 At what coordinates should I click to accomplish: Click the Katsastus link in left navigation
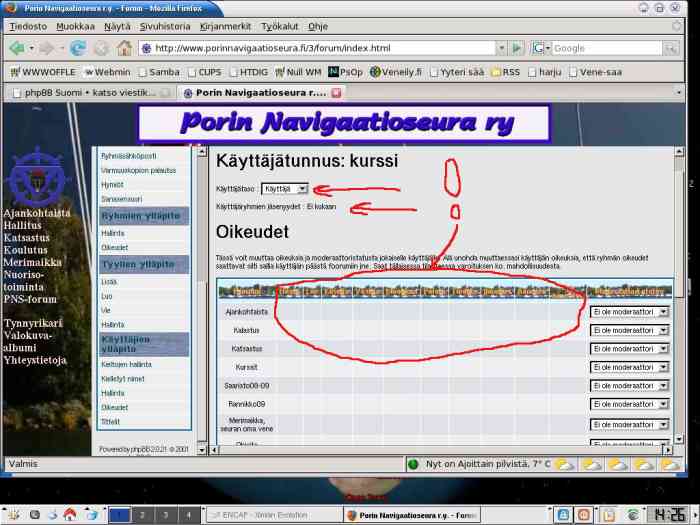(x=26, y=237)
